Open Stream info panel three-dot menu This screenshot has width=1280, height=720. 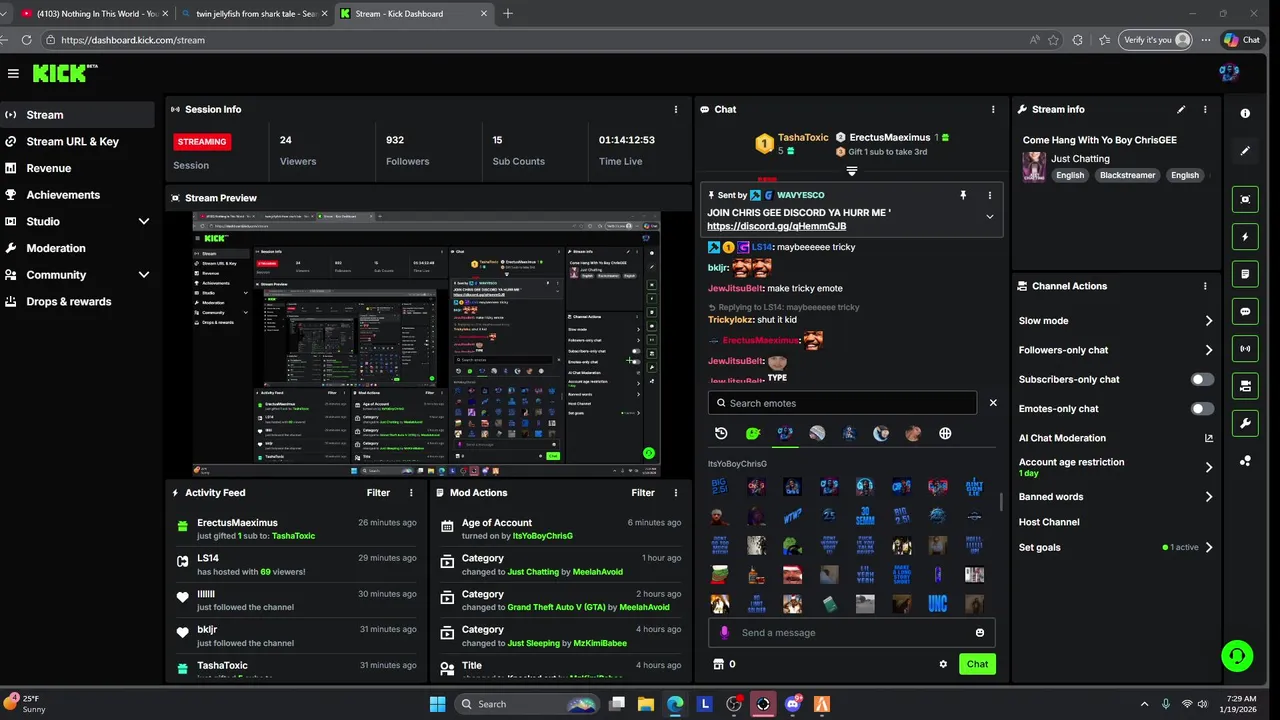1205,109
